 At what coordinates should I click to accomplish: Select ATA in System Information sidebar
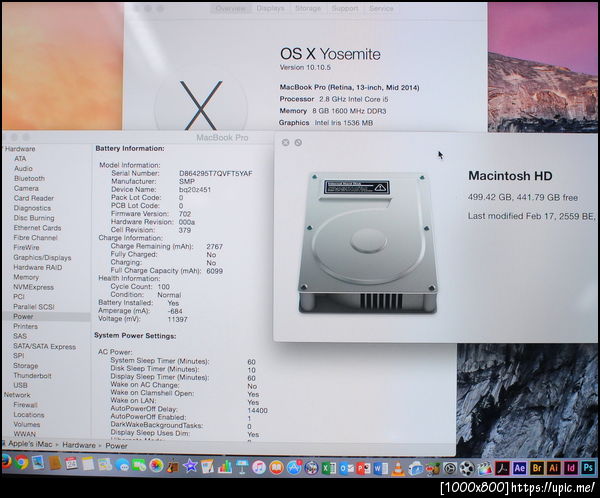[20, 158]
